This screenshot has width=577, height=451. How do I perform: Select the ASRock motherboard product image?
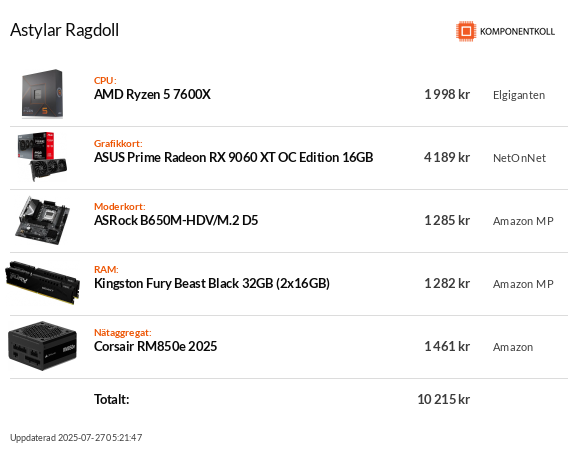click(42, 220)
